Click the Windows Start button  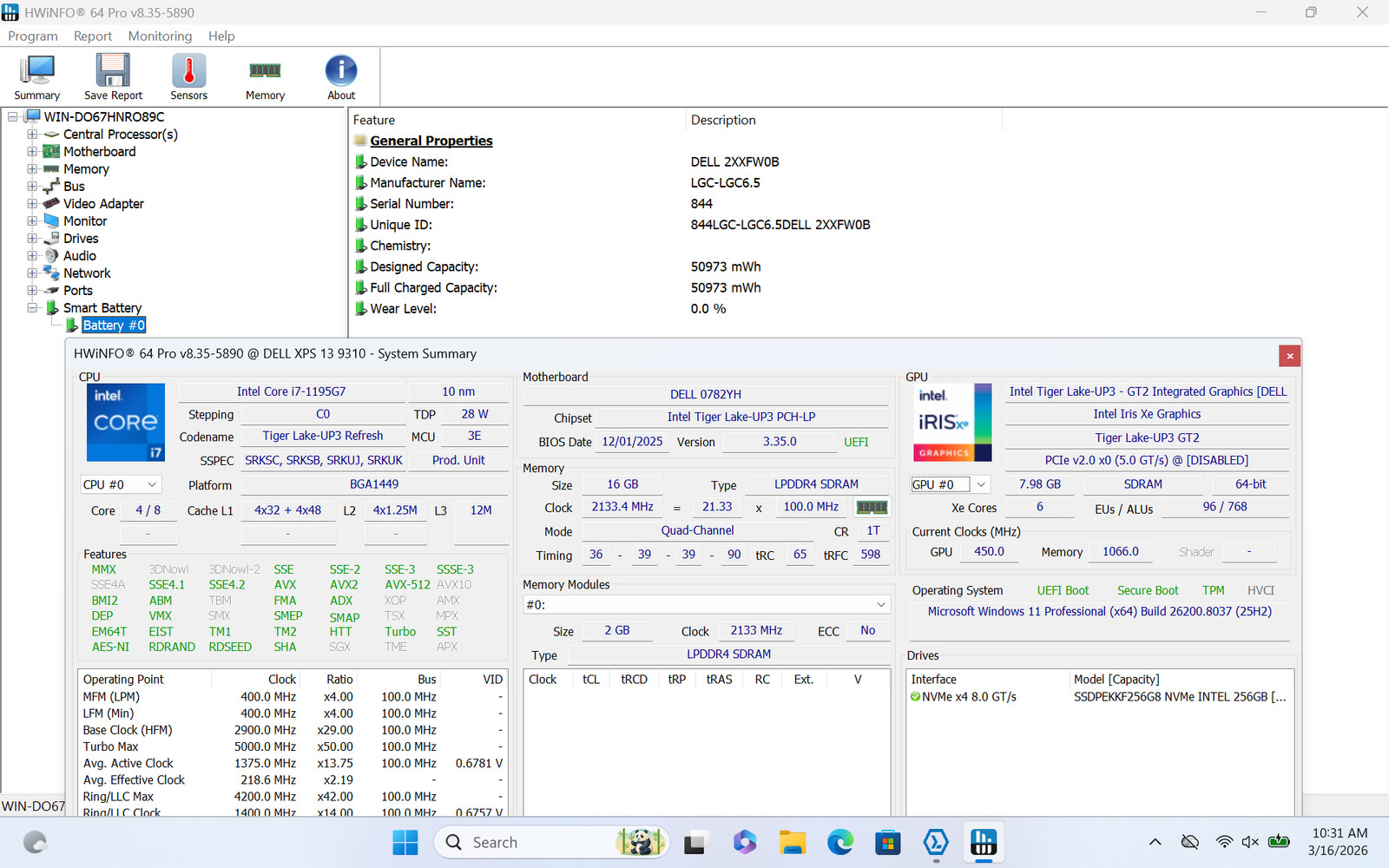405,842
